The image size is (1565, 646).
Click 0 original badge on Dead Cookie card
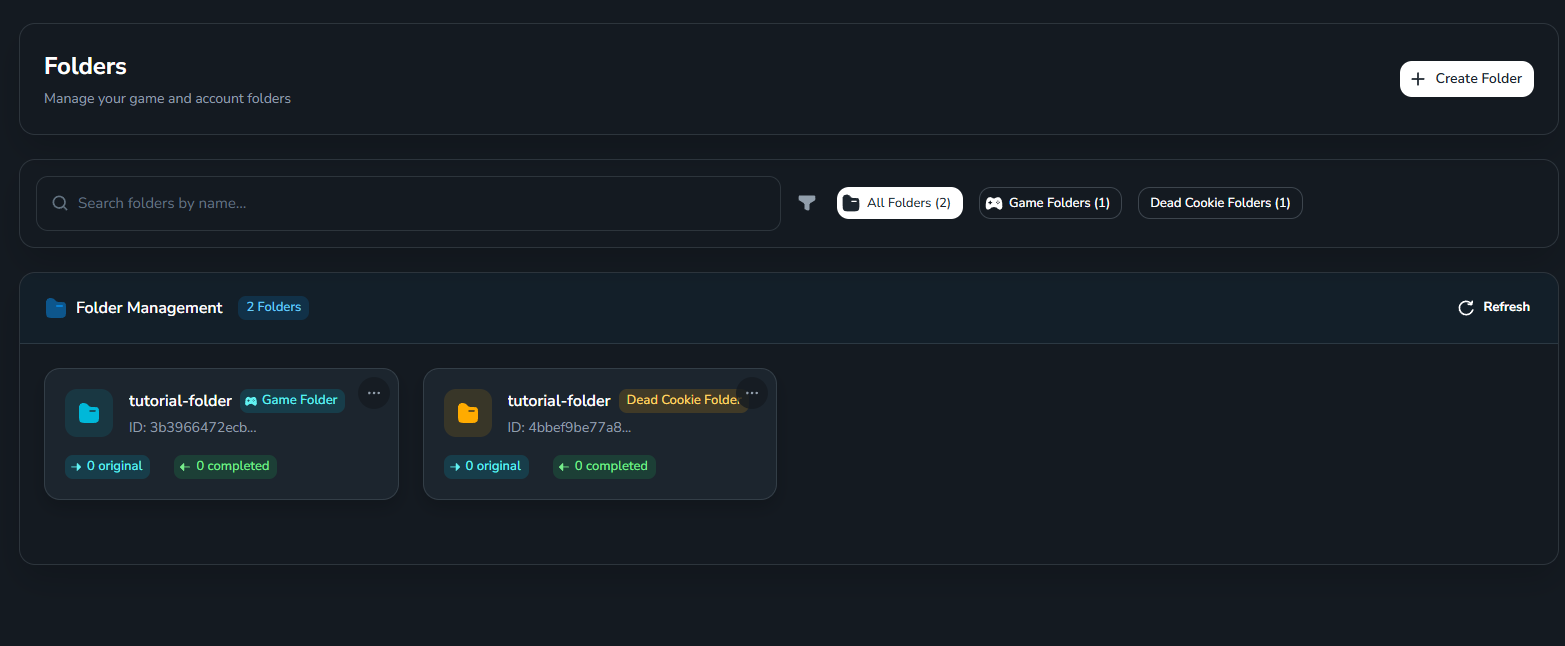click(x=486, y=466)
